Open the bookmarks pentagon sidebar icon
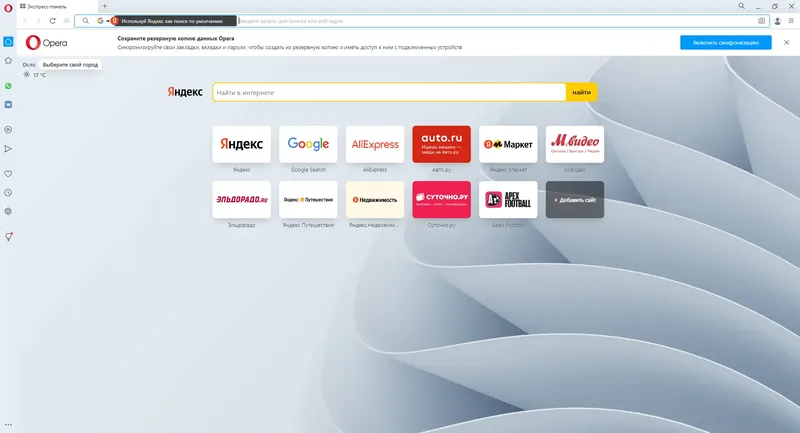 (x=8, y=61)
